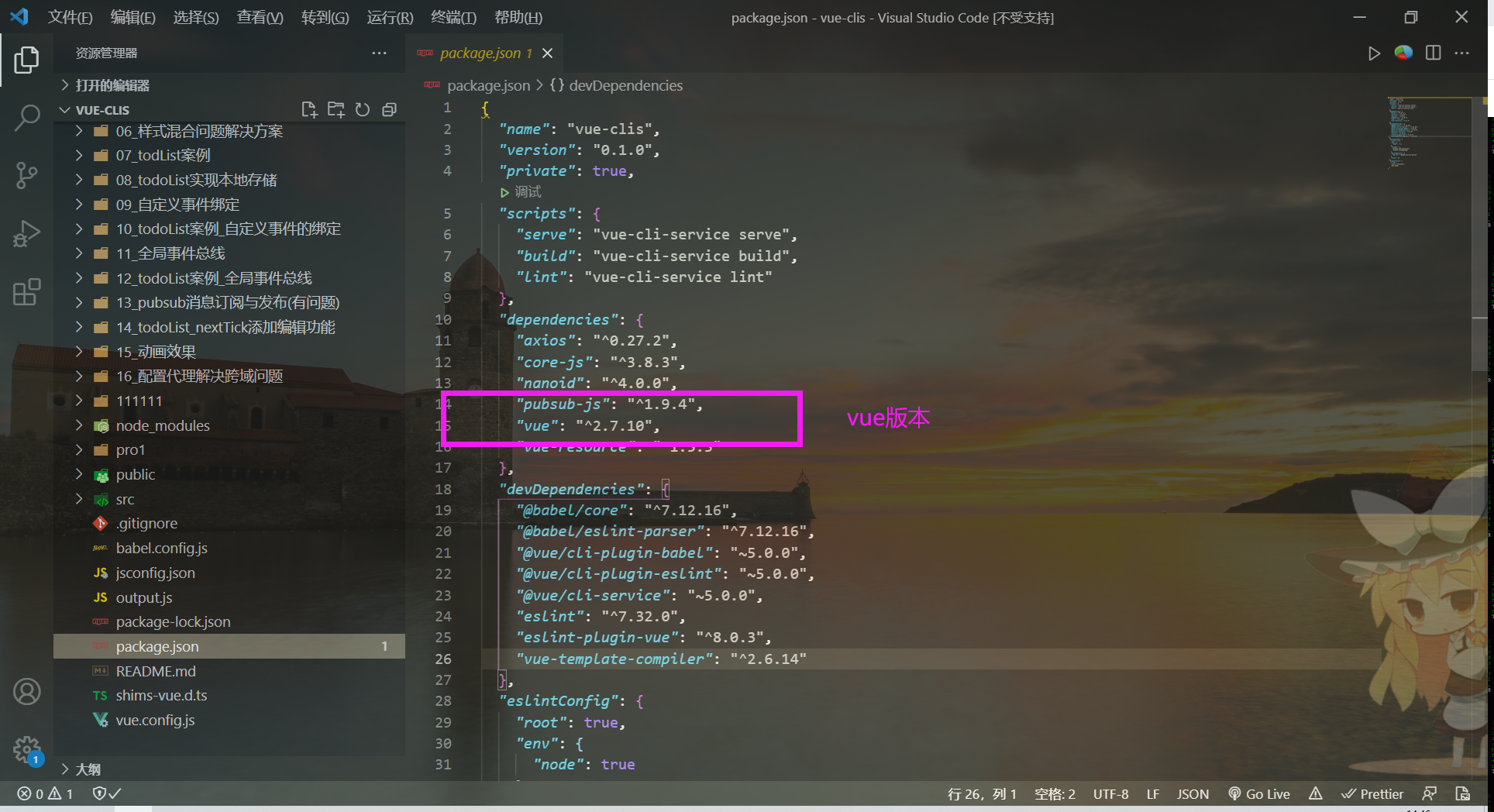Close the package.json tab
The height and width of the screenshot is (812, 1494).
547,53
